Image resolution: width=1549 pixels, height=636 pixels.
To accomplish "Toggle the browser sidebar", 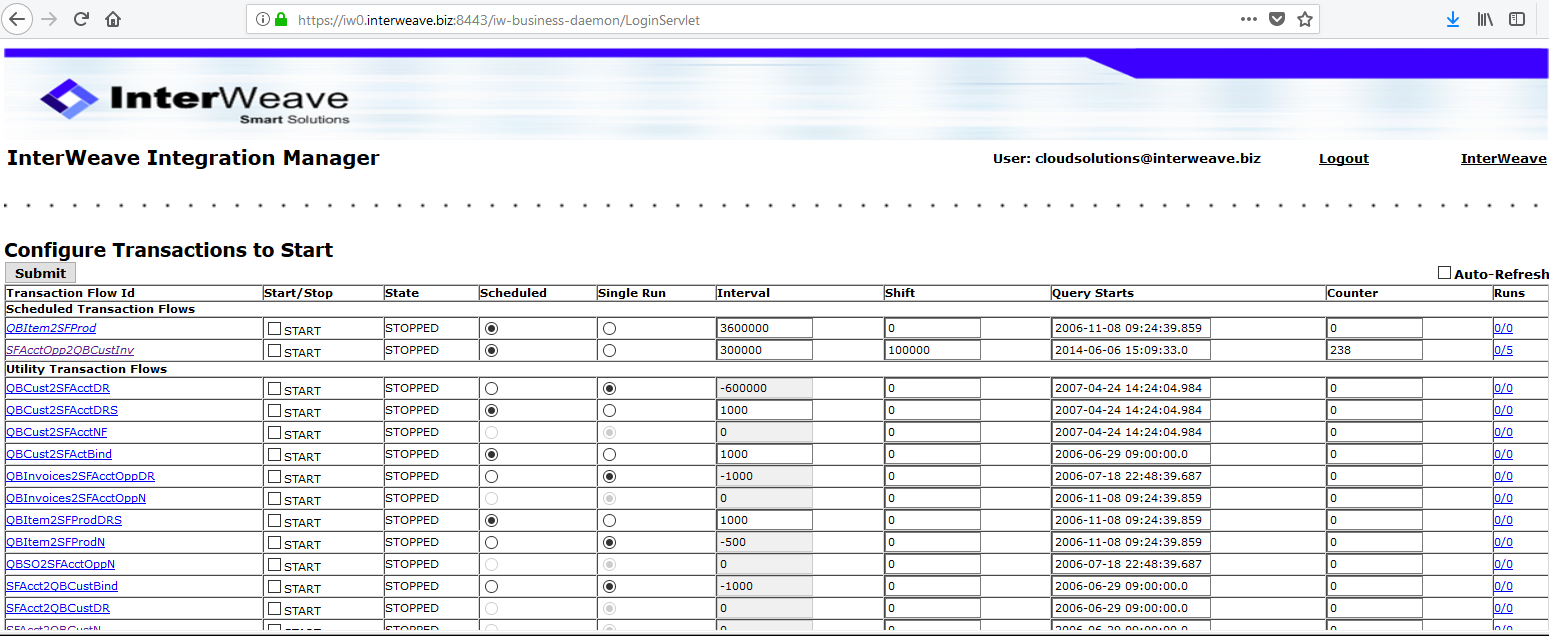I will click(x=1516, y=19).
